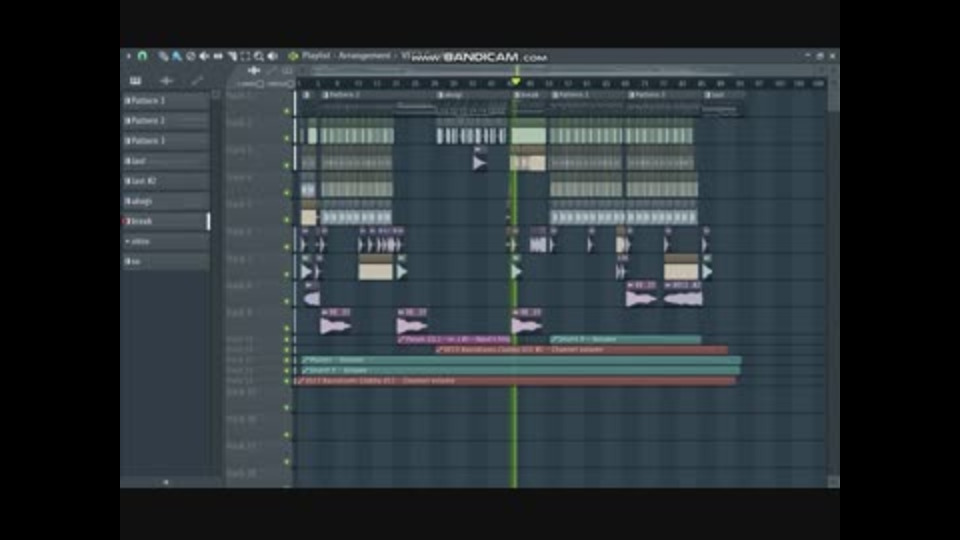The height and width of the screenshot is (540, 960).
Task: Select the 'last #2' pattern in picker
Action: click(x=166, y=181)
